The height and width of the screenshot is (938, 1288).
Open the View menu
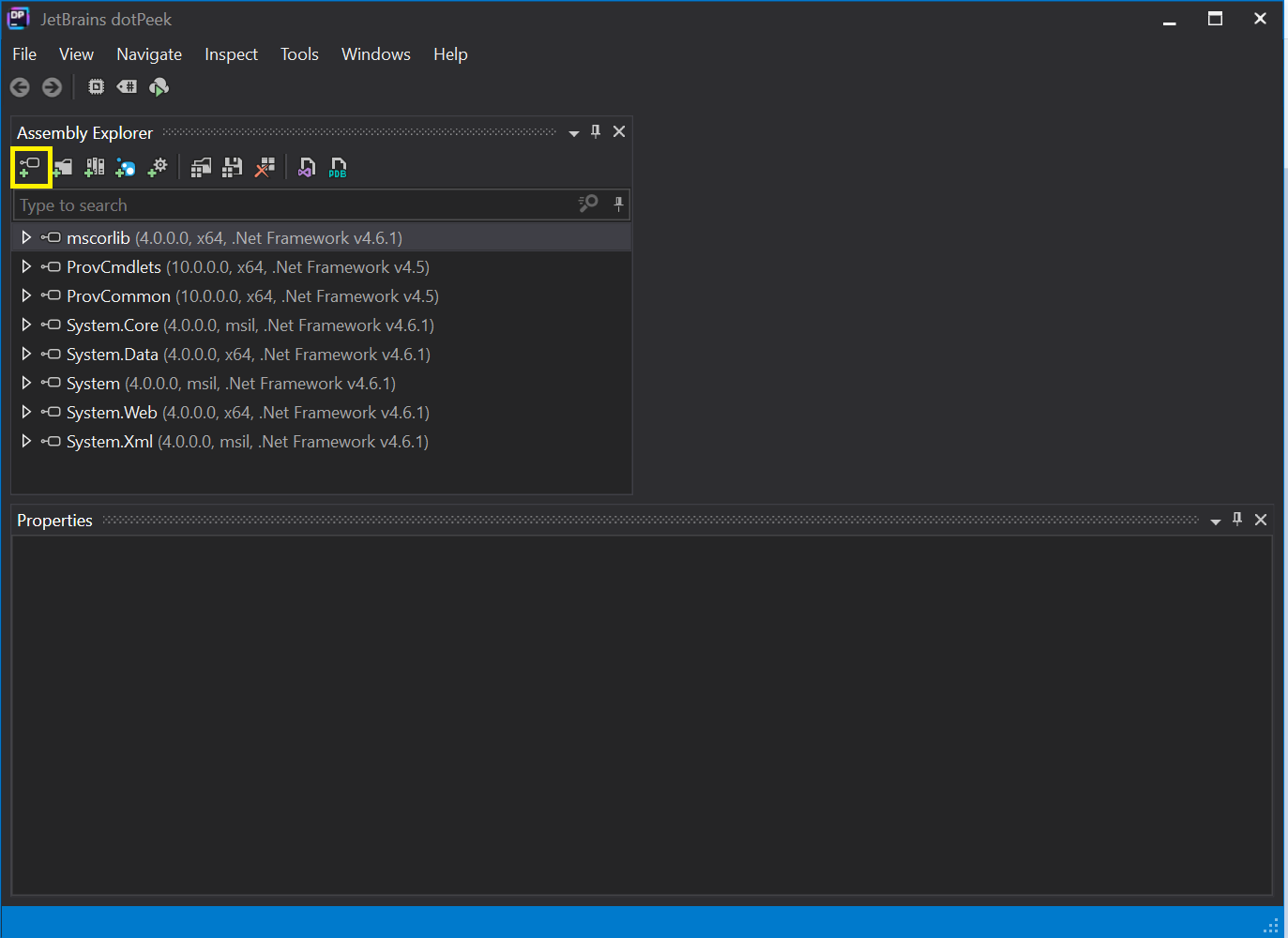[x=76, y=54]
